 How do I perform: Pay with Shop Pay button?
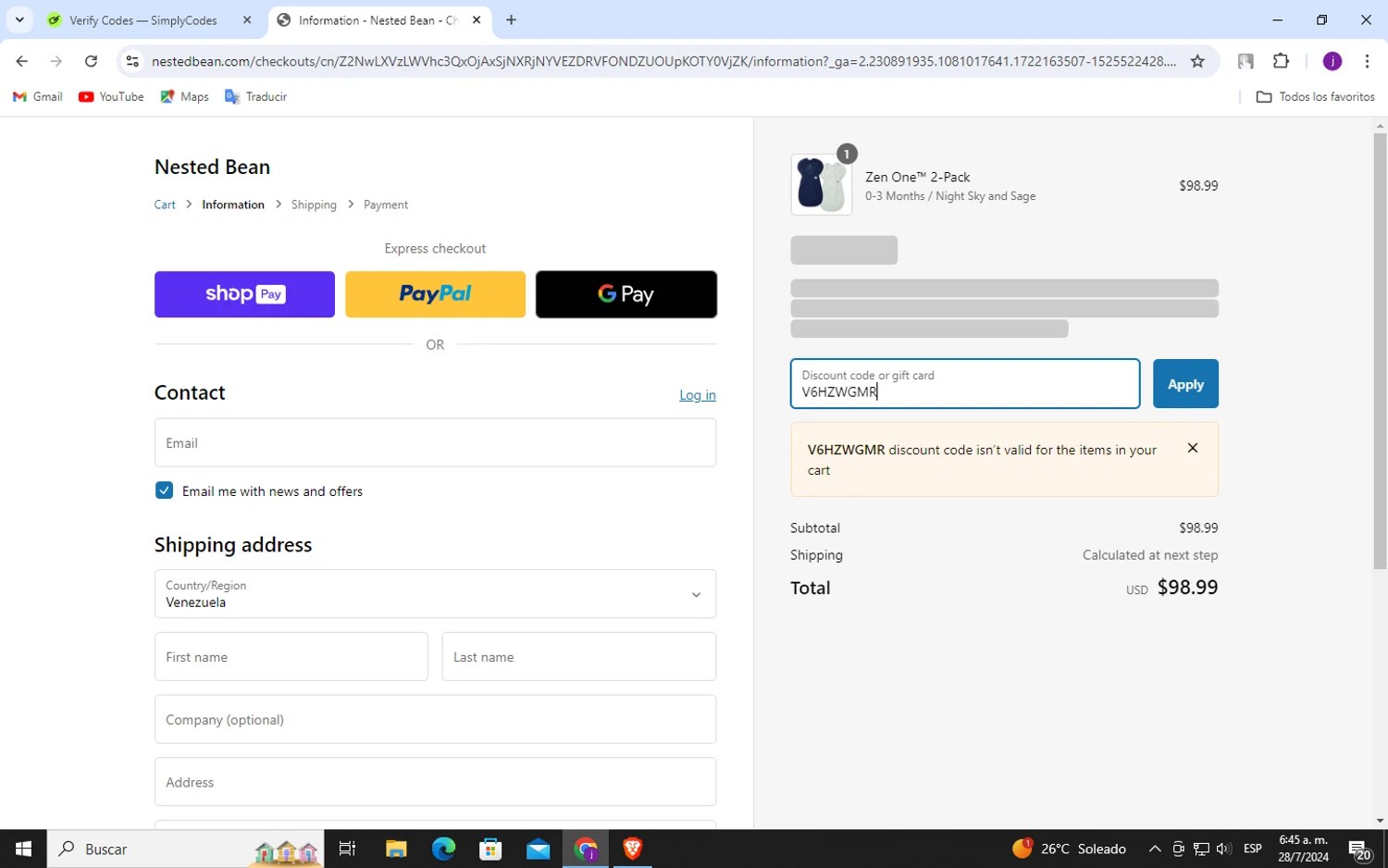coord(244,294)
